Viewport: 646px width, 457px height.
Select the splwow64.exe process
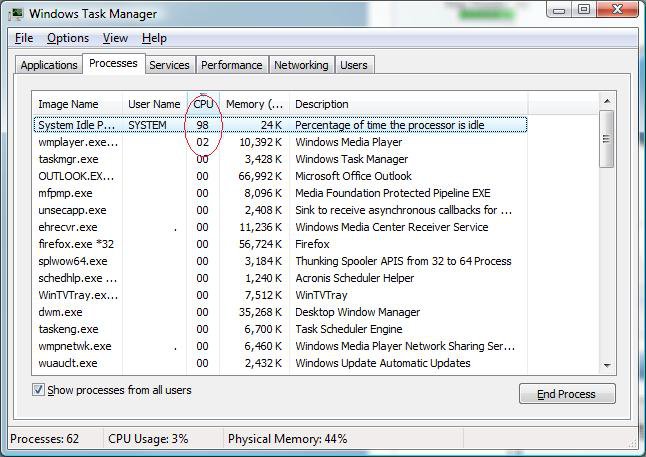coord(280,261)
